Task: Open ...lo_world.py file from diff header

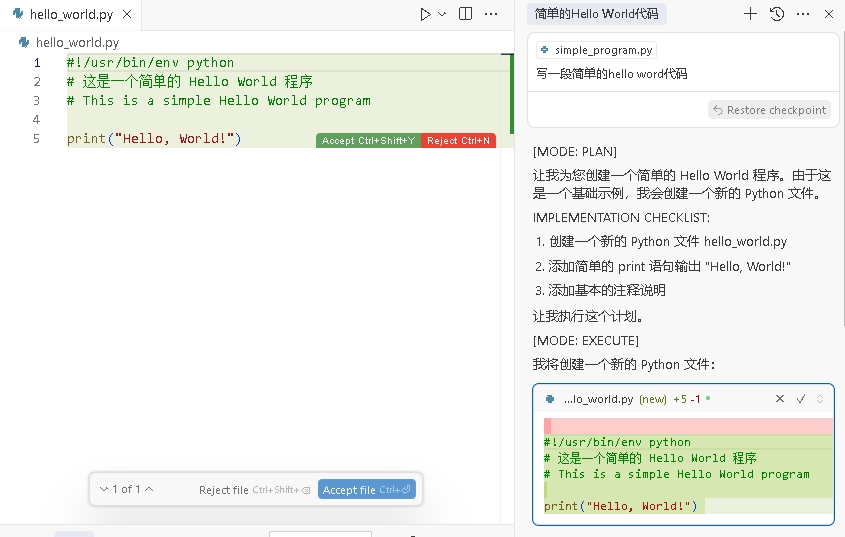Action: (598, 399)
